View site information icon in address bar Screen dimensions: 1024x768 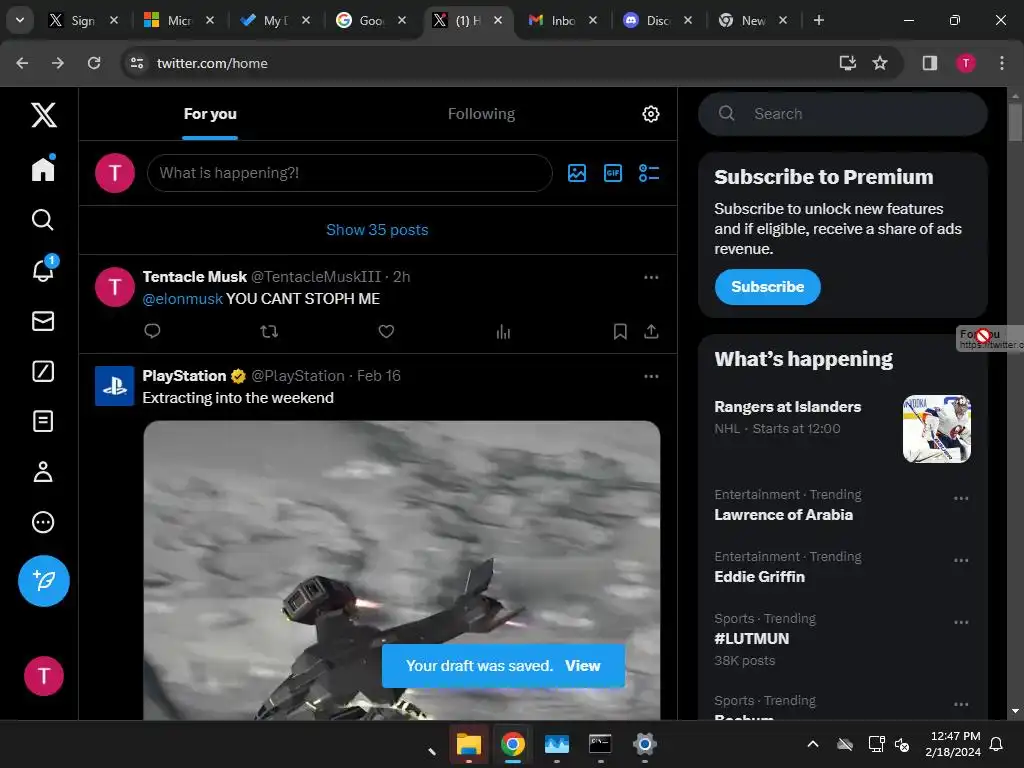(136, 63)
